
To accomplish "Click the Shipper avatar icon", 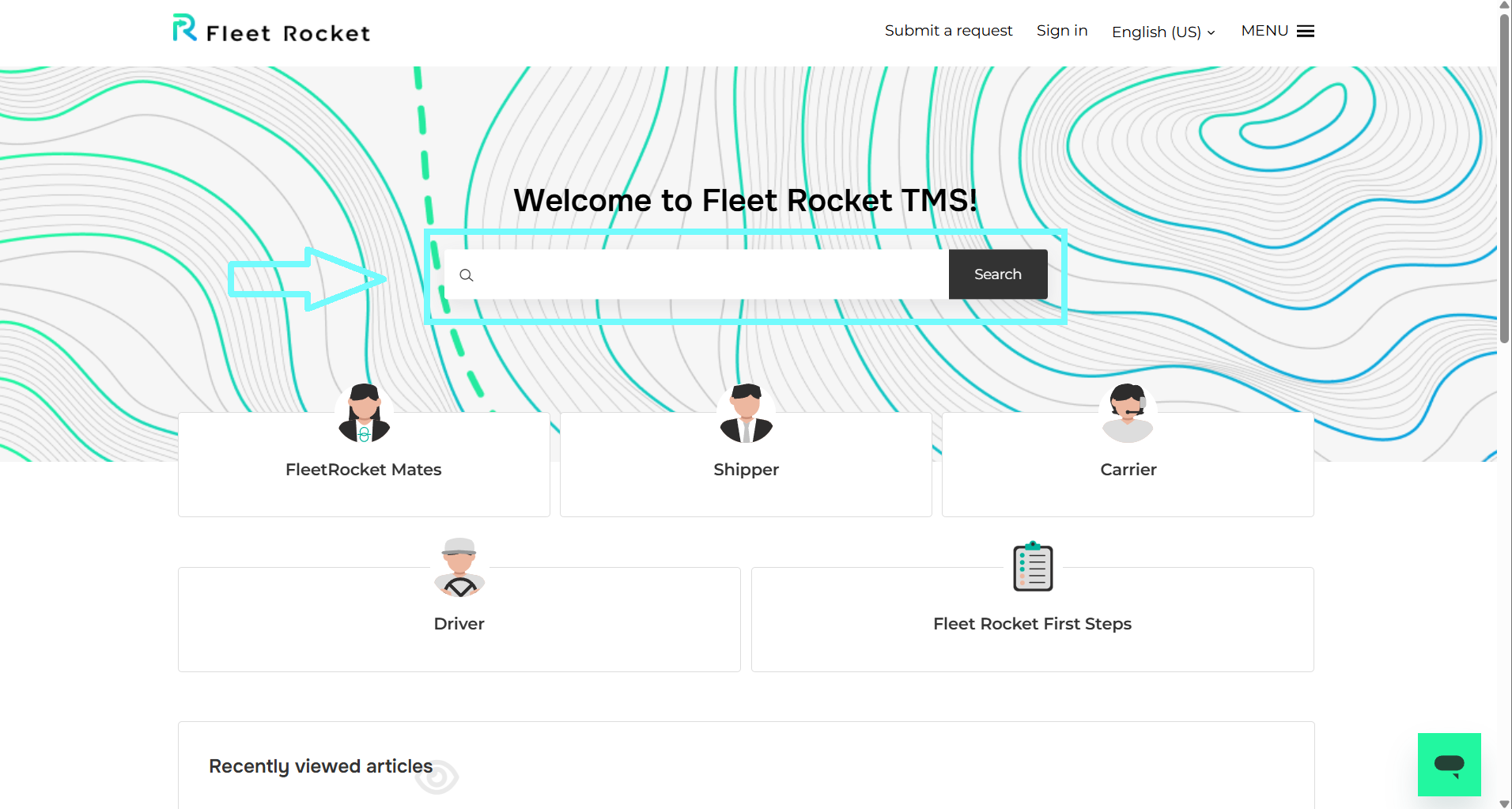I will click(x=746, y=410).
